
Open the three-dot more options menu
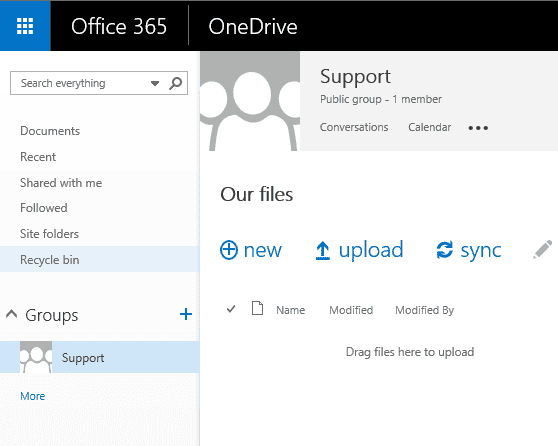pos(478,128)
